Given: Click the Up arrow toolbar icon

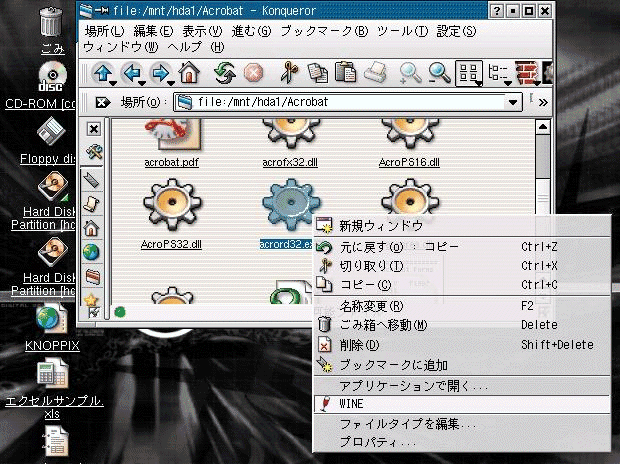Looking at the screenshot, I should pyautogui.click(x=102, y=73).
